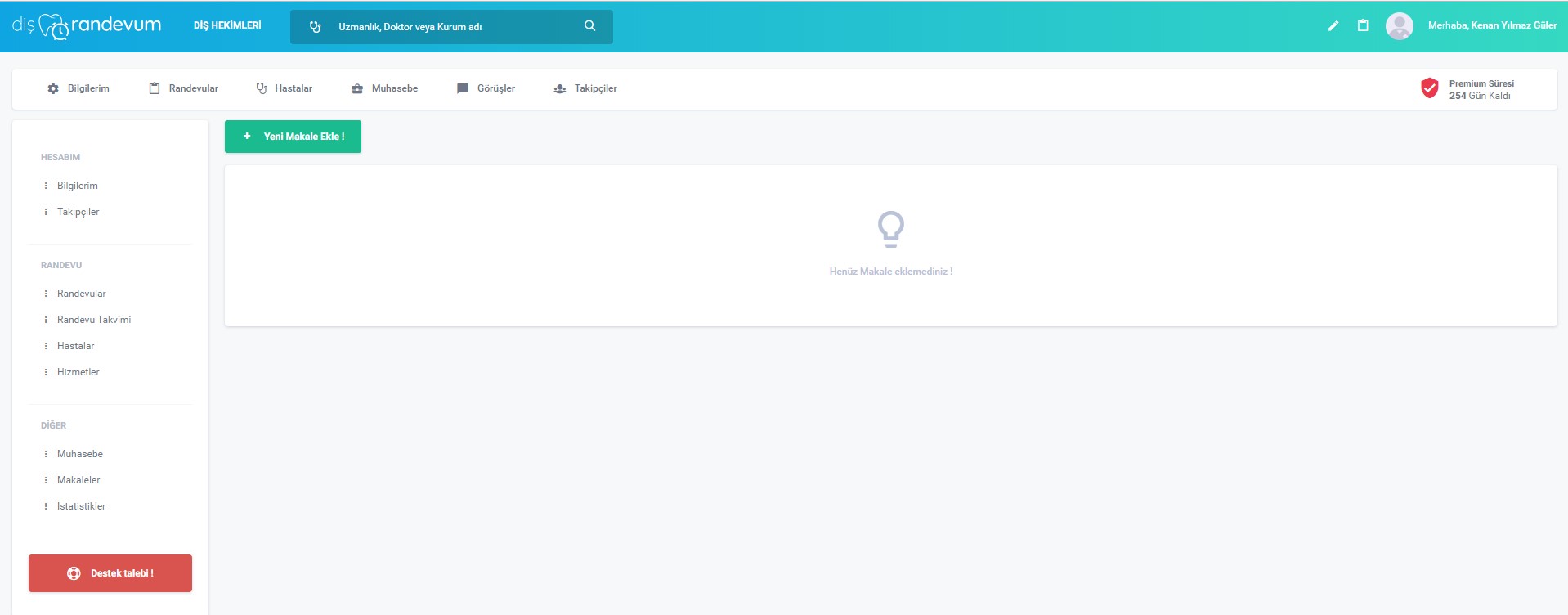The image size is (1568, 615).
Task: Open Hizmetler in the sidebar
Action: 78,372
